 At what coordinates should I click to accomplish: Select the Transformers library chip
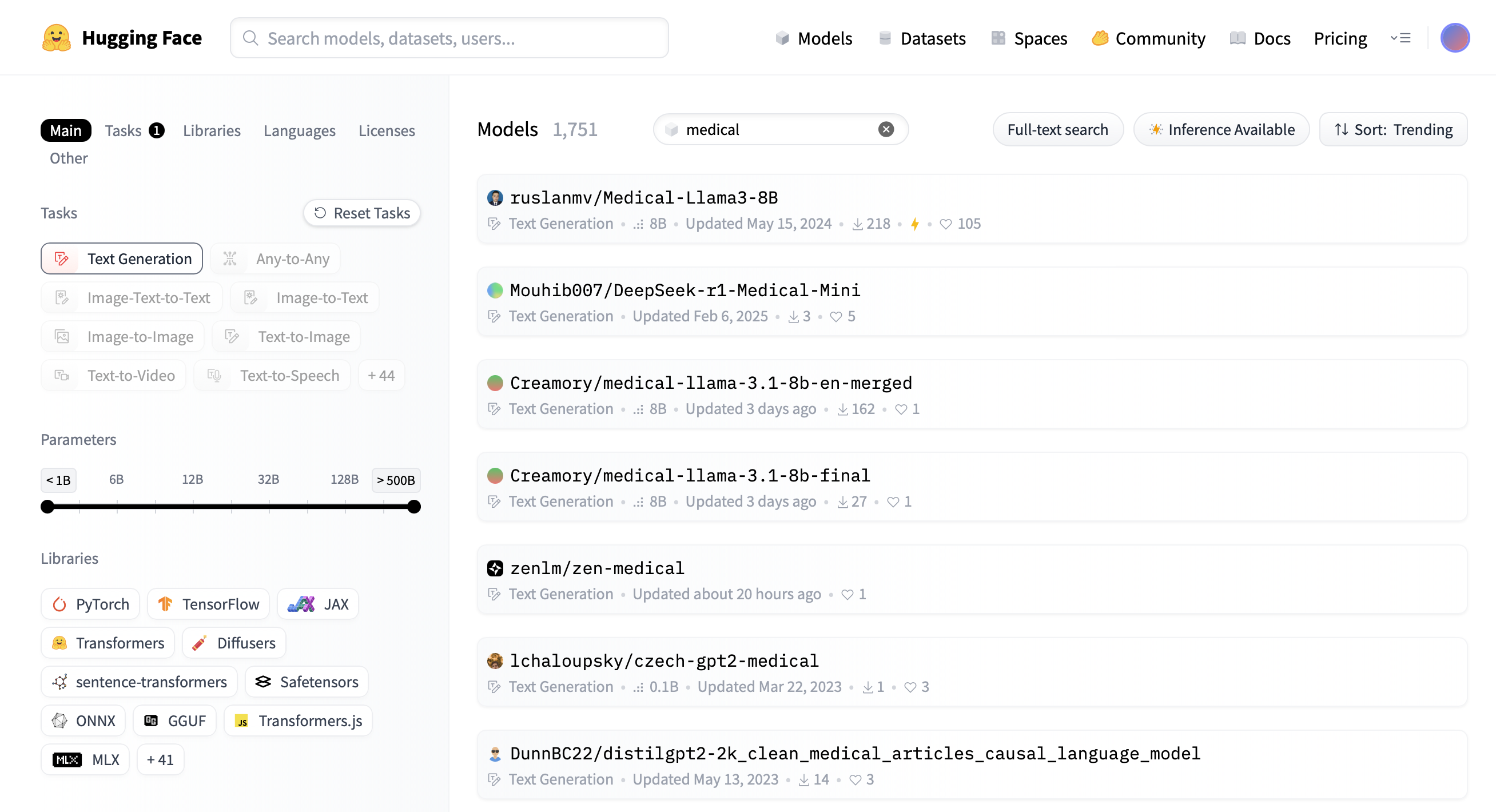(x=108, y=643)
